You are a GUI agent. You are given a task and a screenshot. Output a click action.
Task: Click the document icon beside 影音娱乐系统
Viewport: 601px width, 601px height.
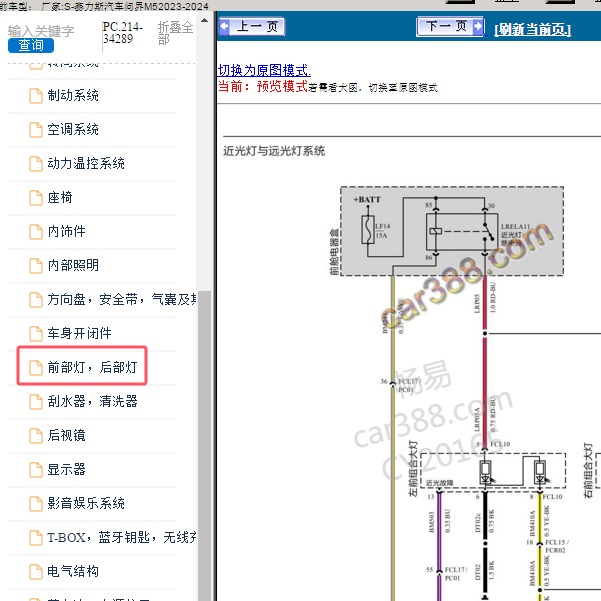(36, 503)
